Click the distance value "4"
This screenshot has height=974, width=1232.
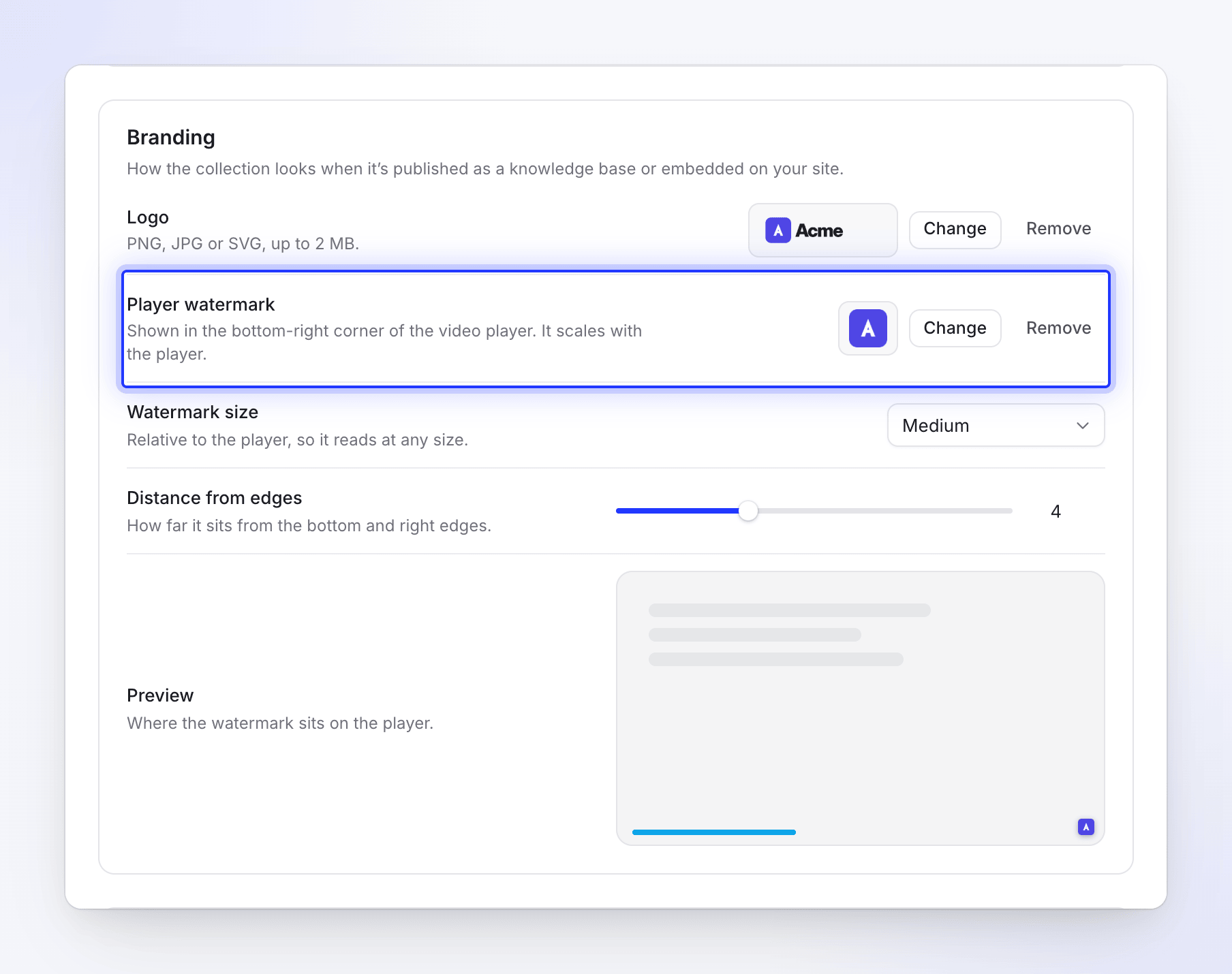click(1056, 512)
